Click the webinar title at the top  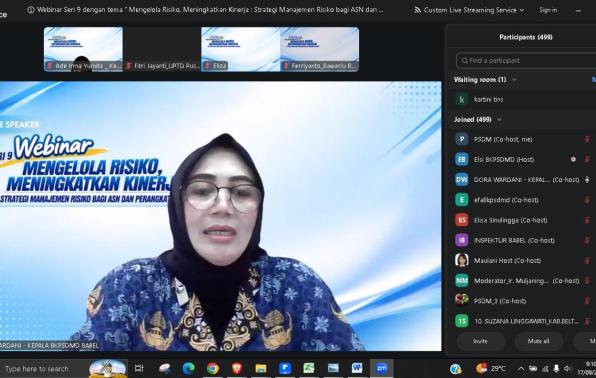[210, 10]
